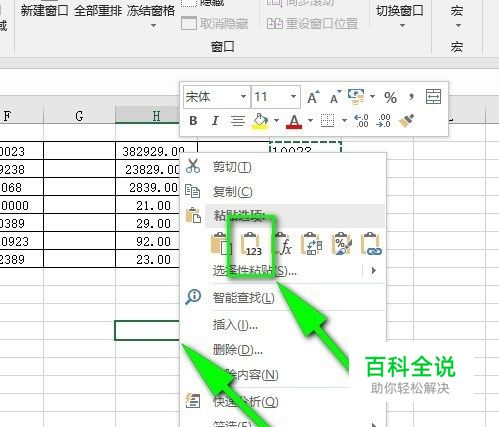
Task: Open the font size 11 dropdown
Action: [293, 97]
